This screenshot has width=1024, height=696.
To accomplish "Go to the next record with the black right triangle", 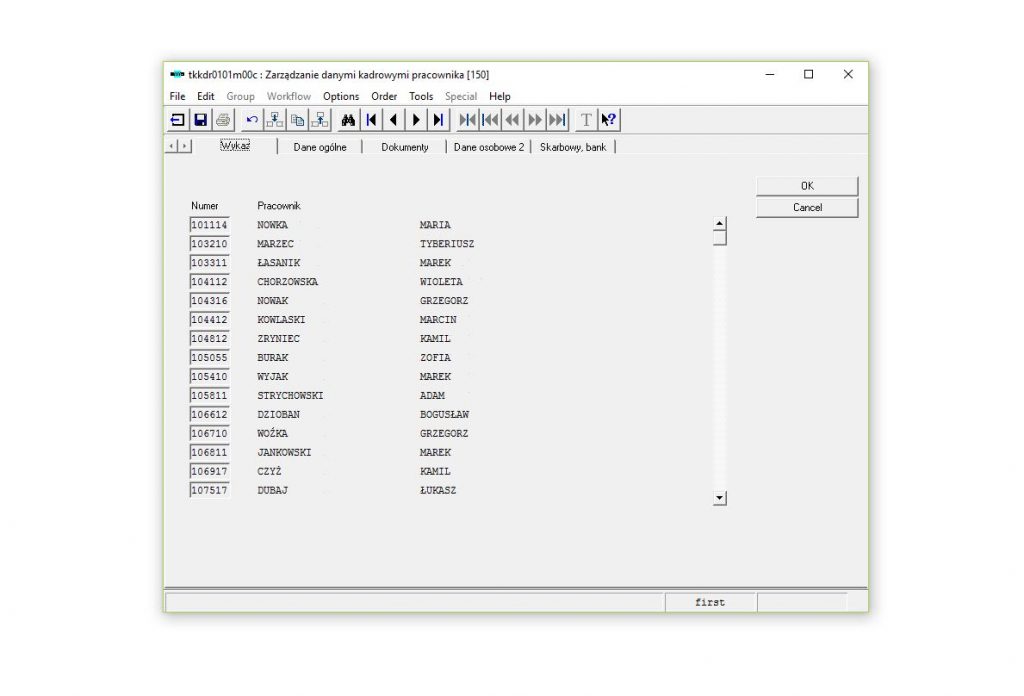I will point(417,120).
